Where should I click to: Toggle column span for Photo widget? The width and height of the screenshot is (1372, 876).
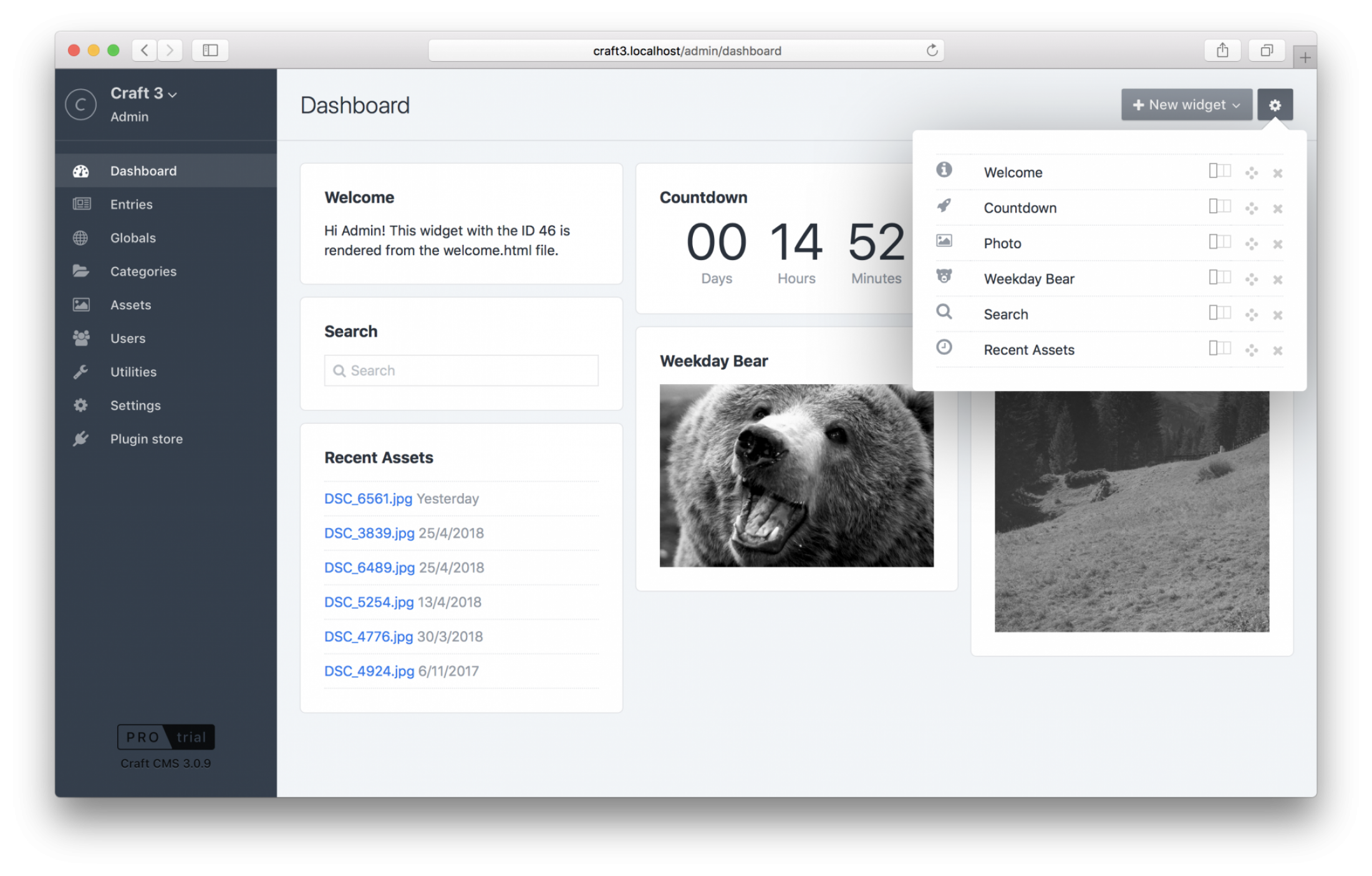click(x=1219, y=242)
